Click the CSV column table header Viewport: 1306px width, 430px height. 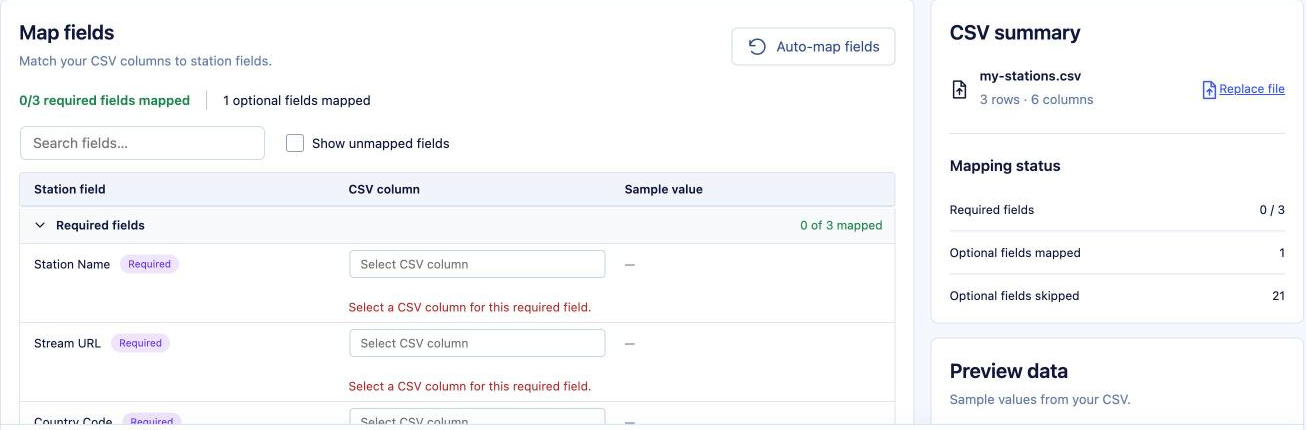click(x=384, y=189)
